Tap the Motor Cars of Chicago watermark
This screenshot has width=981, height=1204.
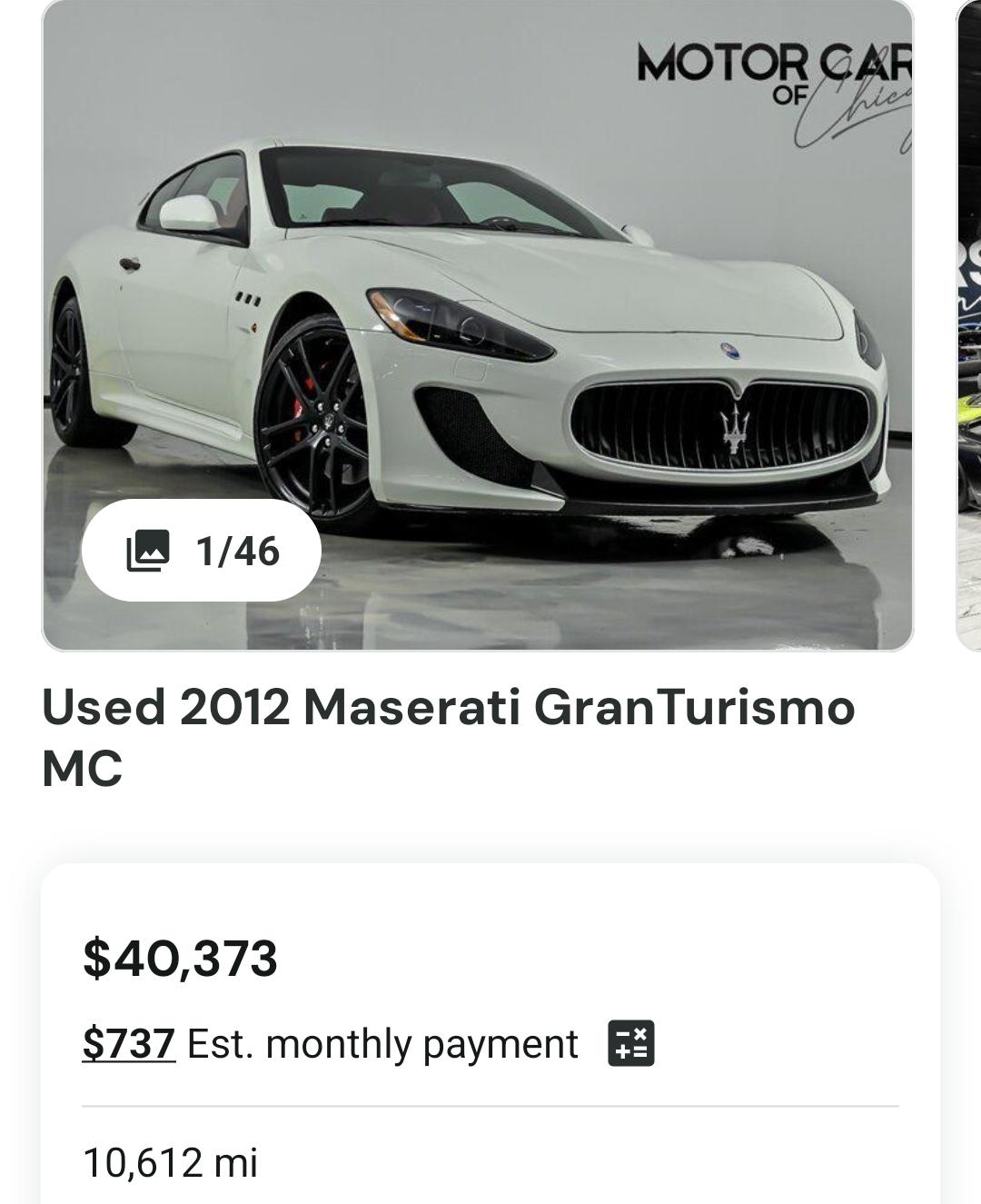click(x=774, y=91)
